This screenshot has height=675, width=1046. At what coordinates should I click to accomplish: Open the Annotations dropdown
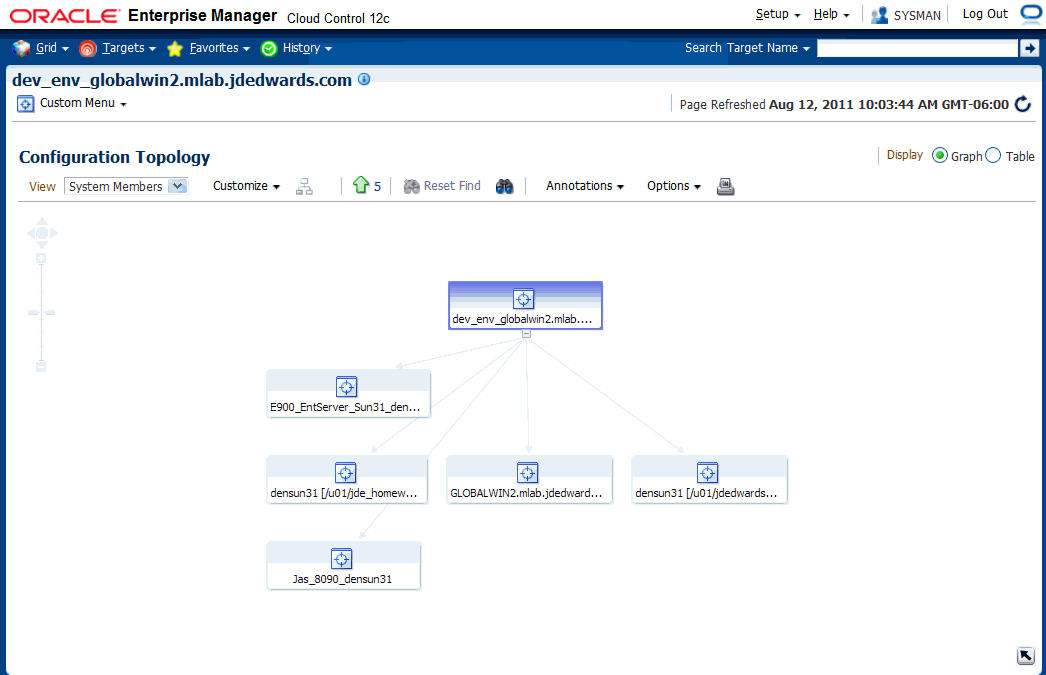(585, 186)
